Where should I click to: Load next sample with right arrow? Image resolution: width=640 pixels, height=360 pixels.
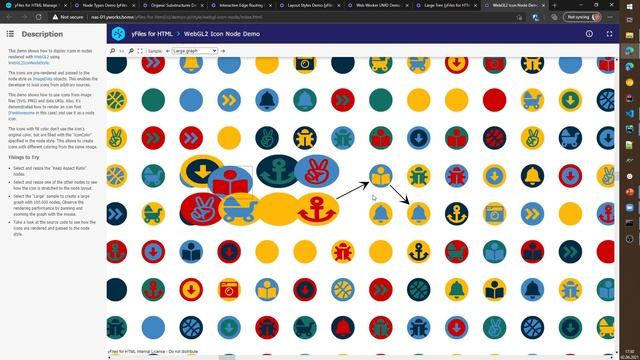[223, 51]
